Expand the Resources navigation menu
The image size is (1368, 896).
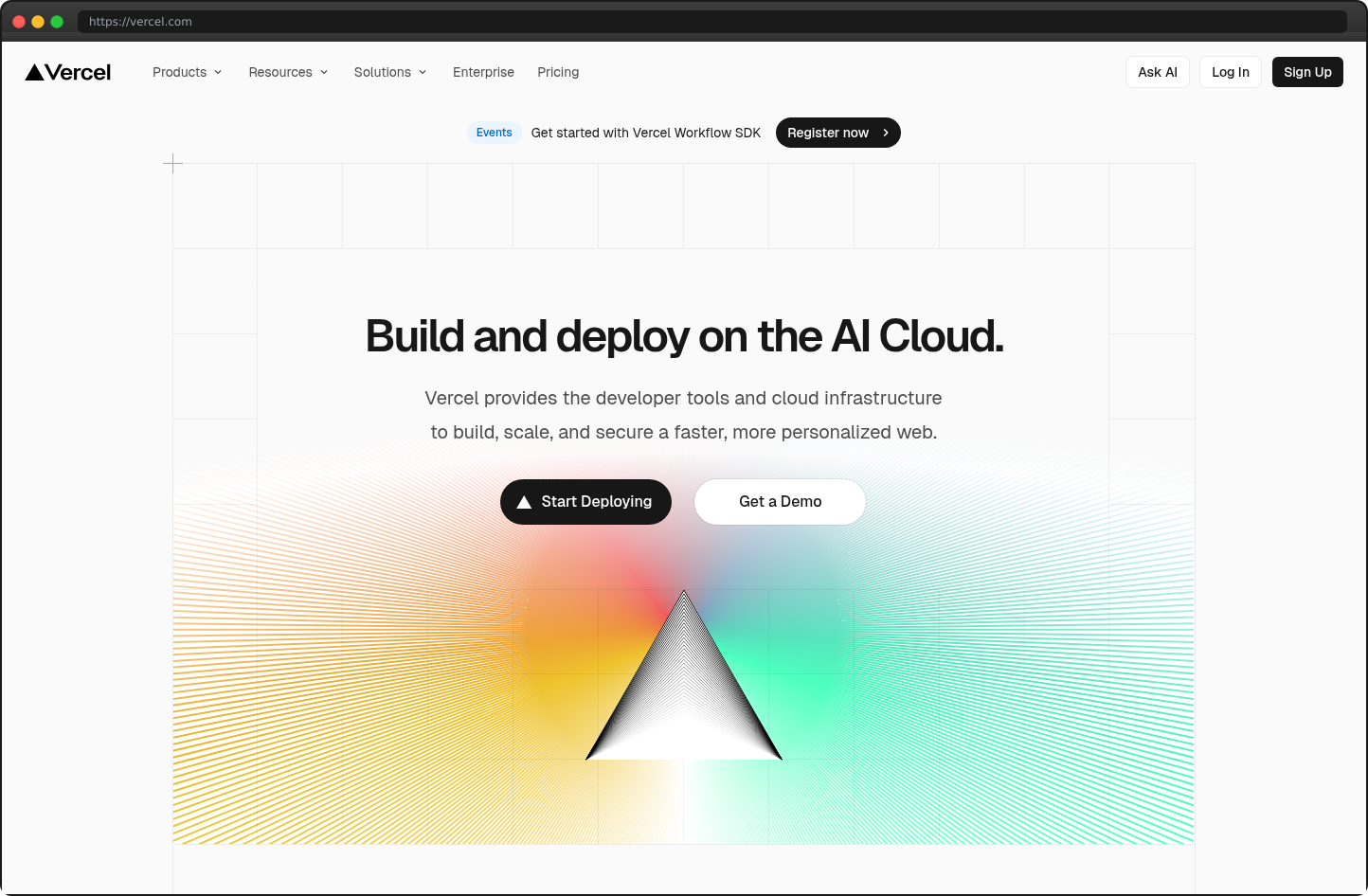pos(280,72)
